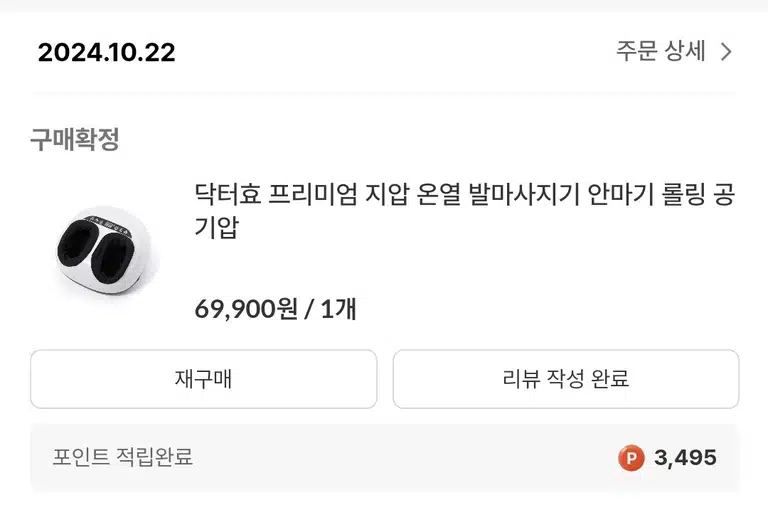Open the foot massager product thumbnail
The width and height of the screenshot is (768, 520).
[x=106, y=252]
